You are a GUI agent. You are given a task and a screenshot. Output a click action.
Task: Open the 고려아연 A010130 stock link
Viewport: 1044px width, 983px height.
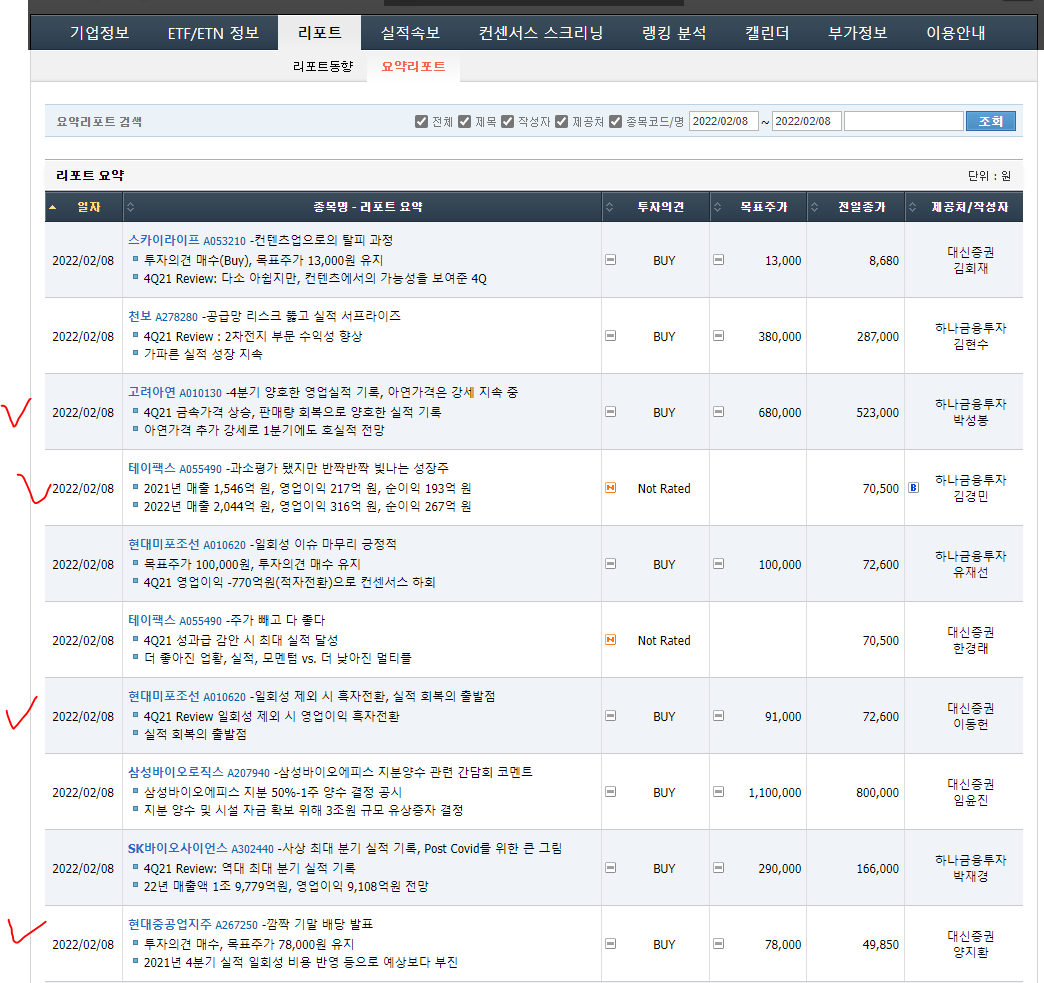click(x=174, y=392)
